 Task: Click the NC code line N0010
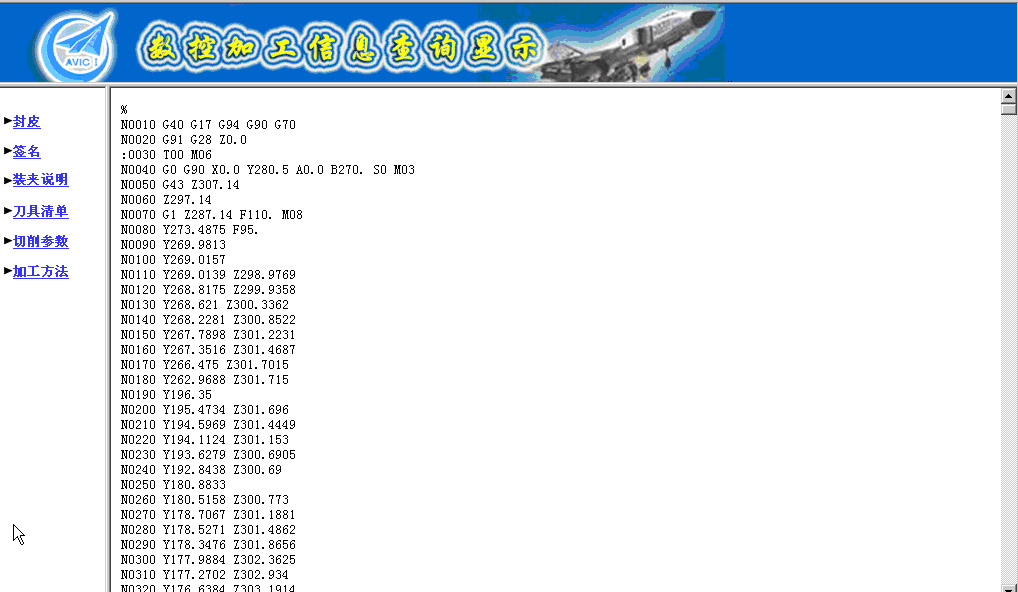208,125
